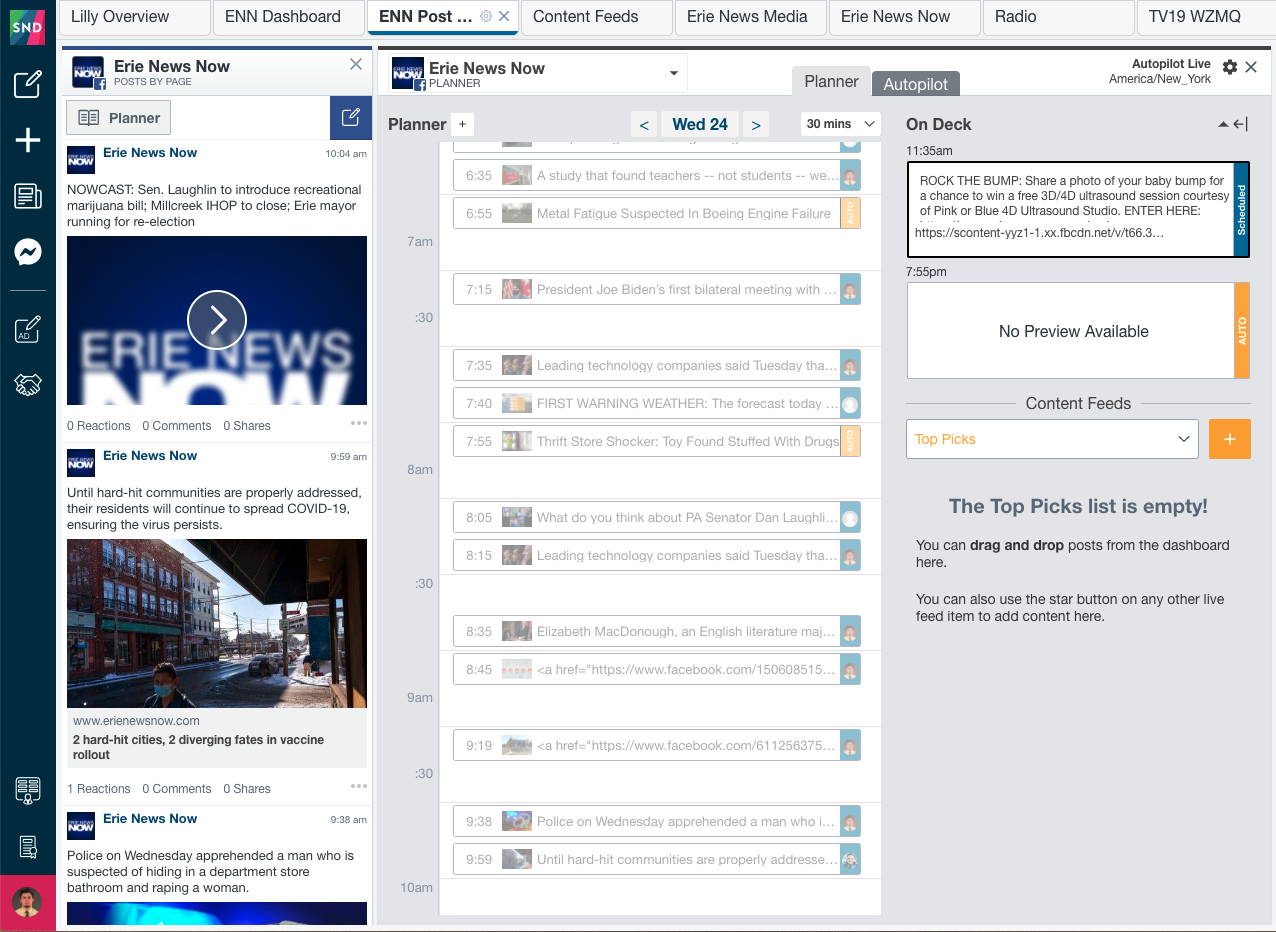Open the 6:35 teachers study planner item
This screenshot has height=932, width=1276.
click(657, 175)
